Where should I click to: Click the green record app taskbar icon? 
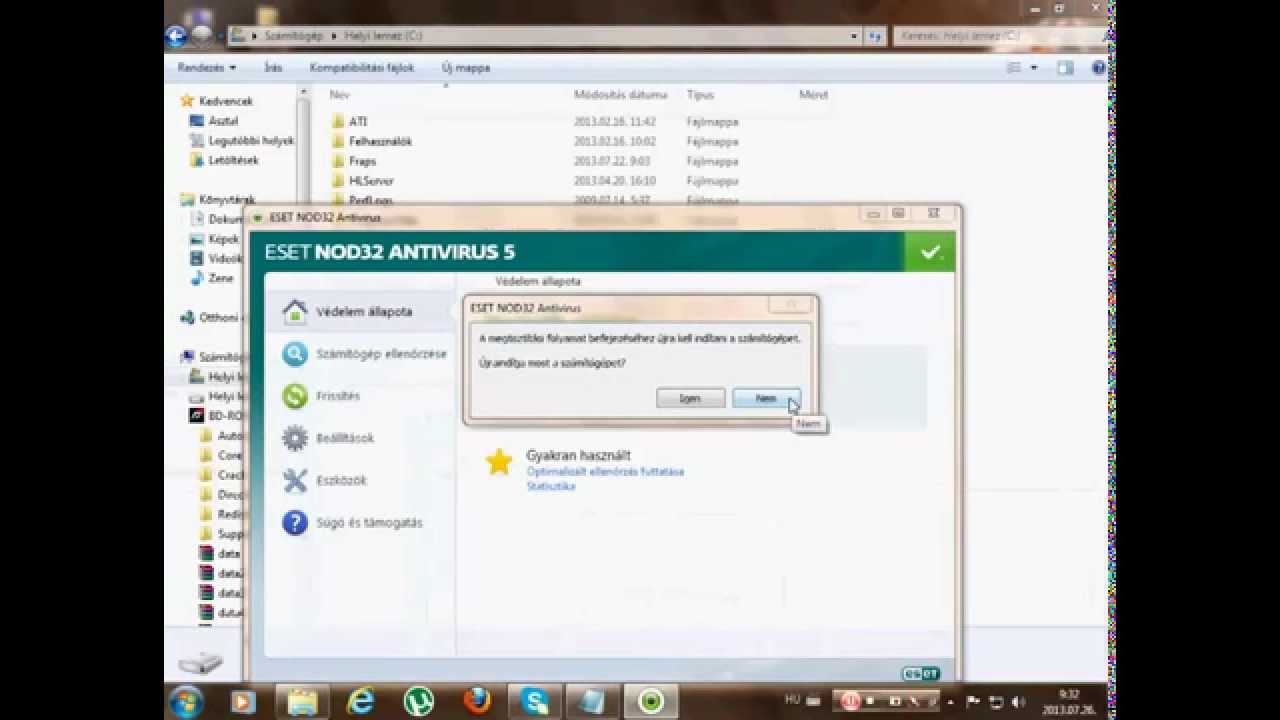coord(651,701)
